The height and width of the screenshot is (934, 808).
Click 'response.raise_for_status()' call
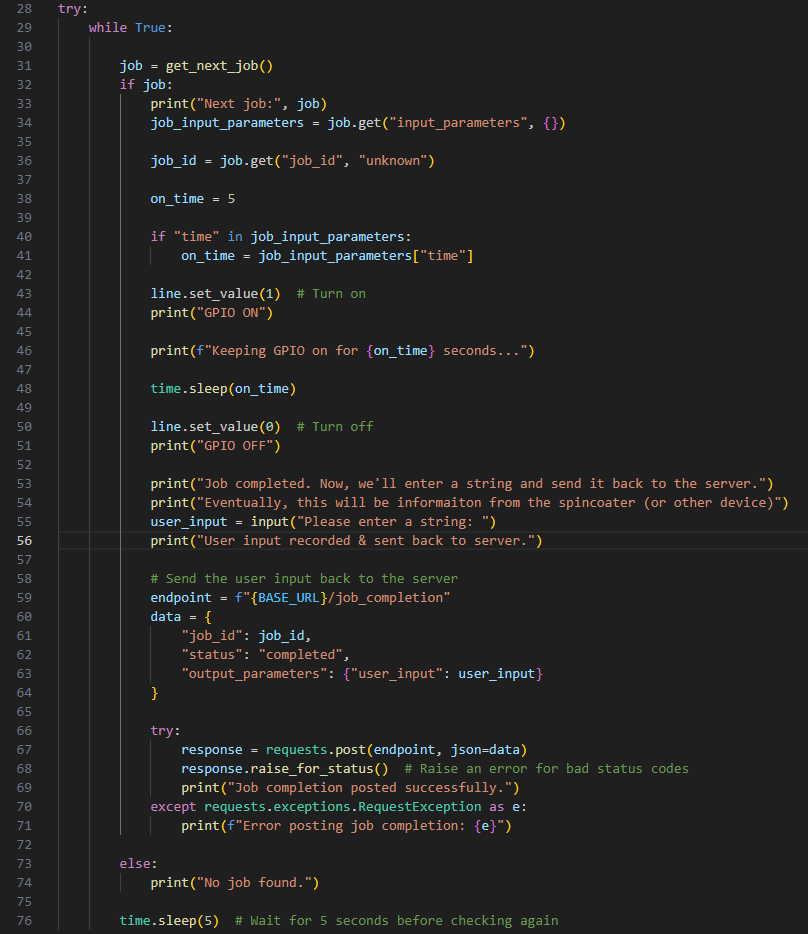click(x=285, y=769)
